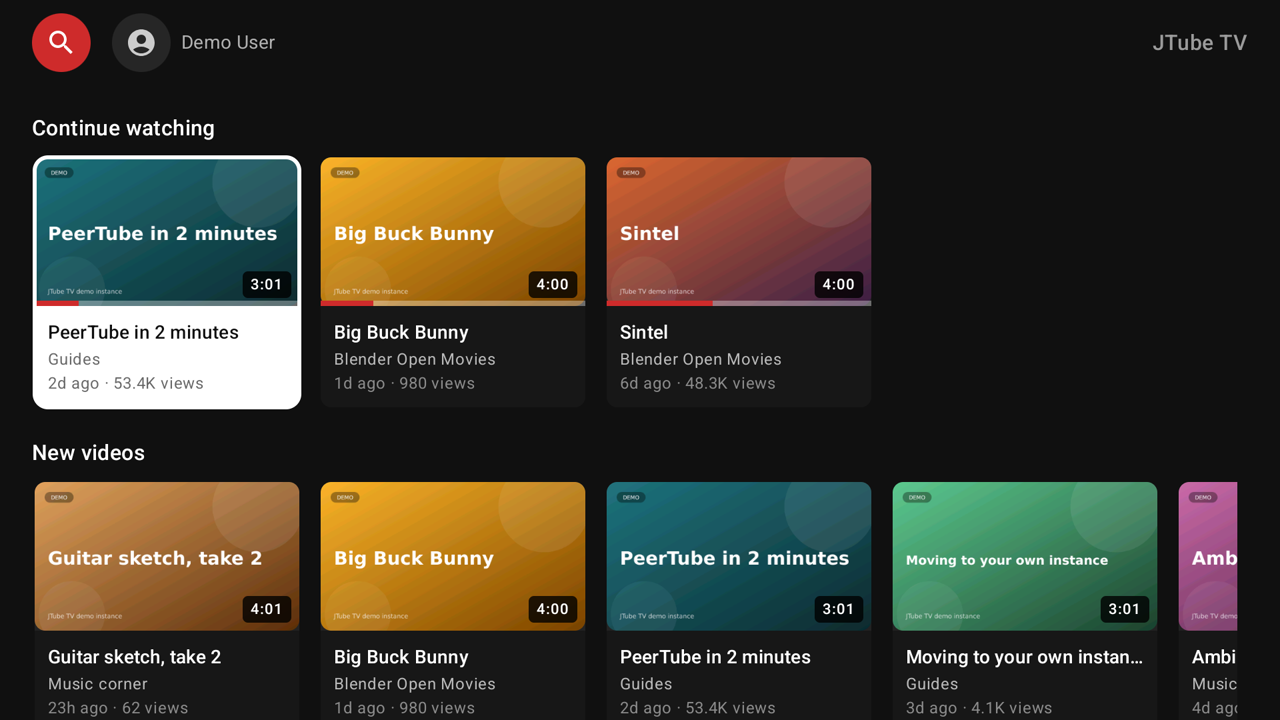Image resolution: width=1280 pixels, height=720 pixels.
Task: Select the Sintel title below its thumbnail
Action: point(644,332)
